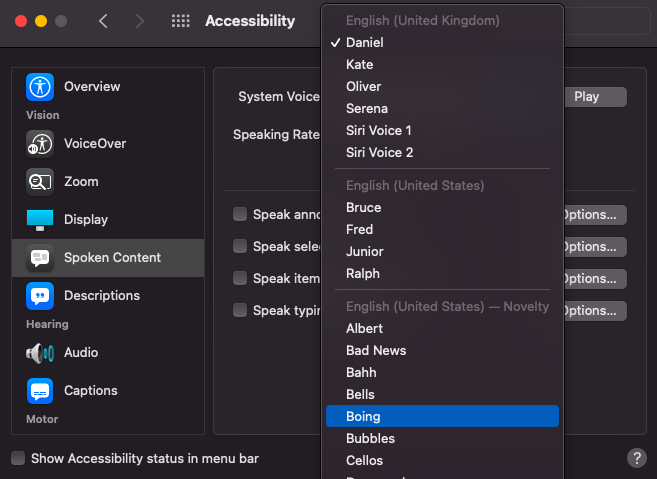The width and height of the screenshot is (657, 479).
Task: Open the Overview accessibility icon
Action: tap(40, 87)
